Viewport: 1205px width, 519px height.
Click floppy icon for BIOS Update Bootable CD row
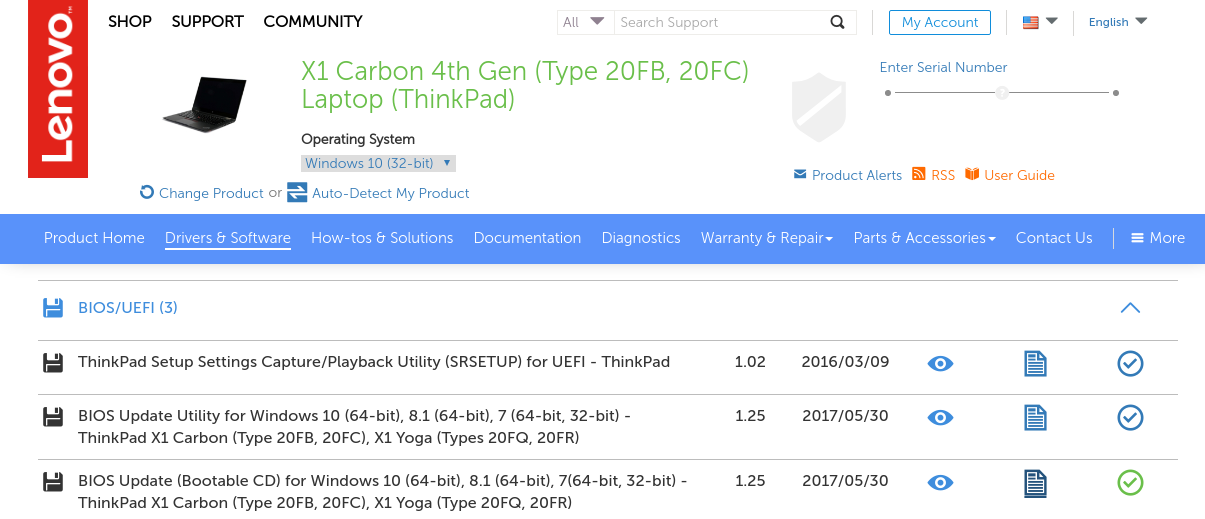point(53,483)
